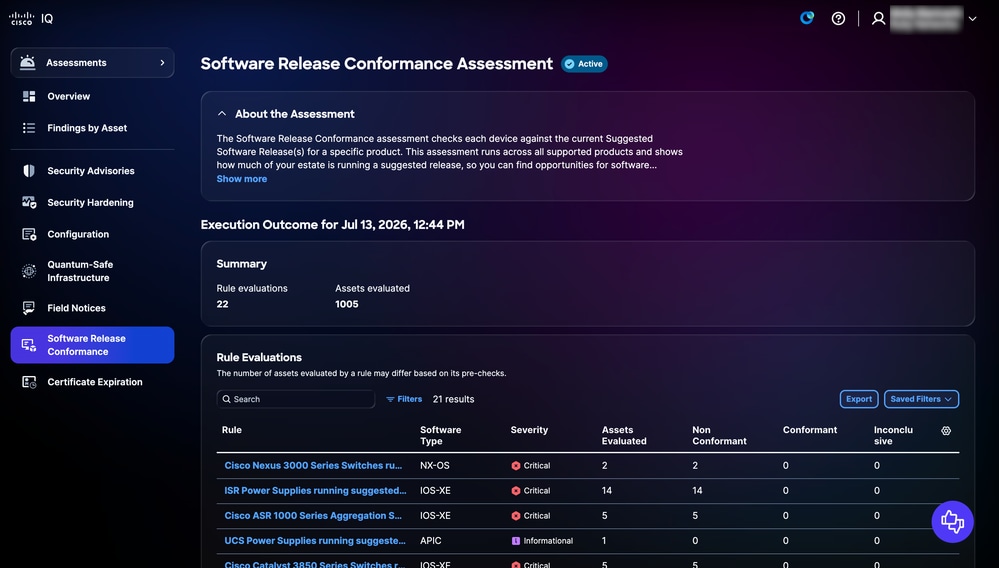Click the feedback thumbs floating button
The width and height of the screenshot is (999, 568).
click(952, 522)
